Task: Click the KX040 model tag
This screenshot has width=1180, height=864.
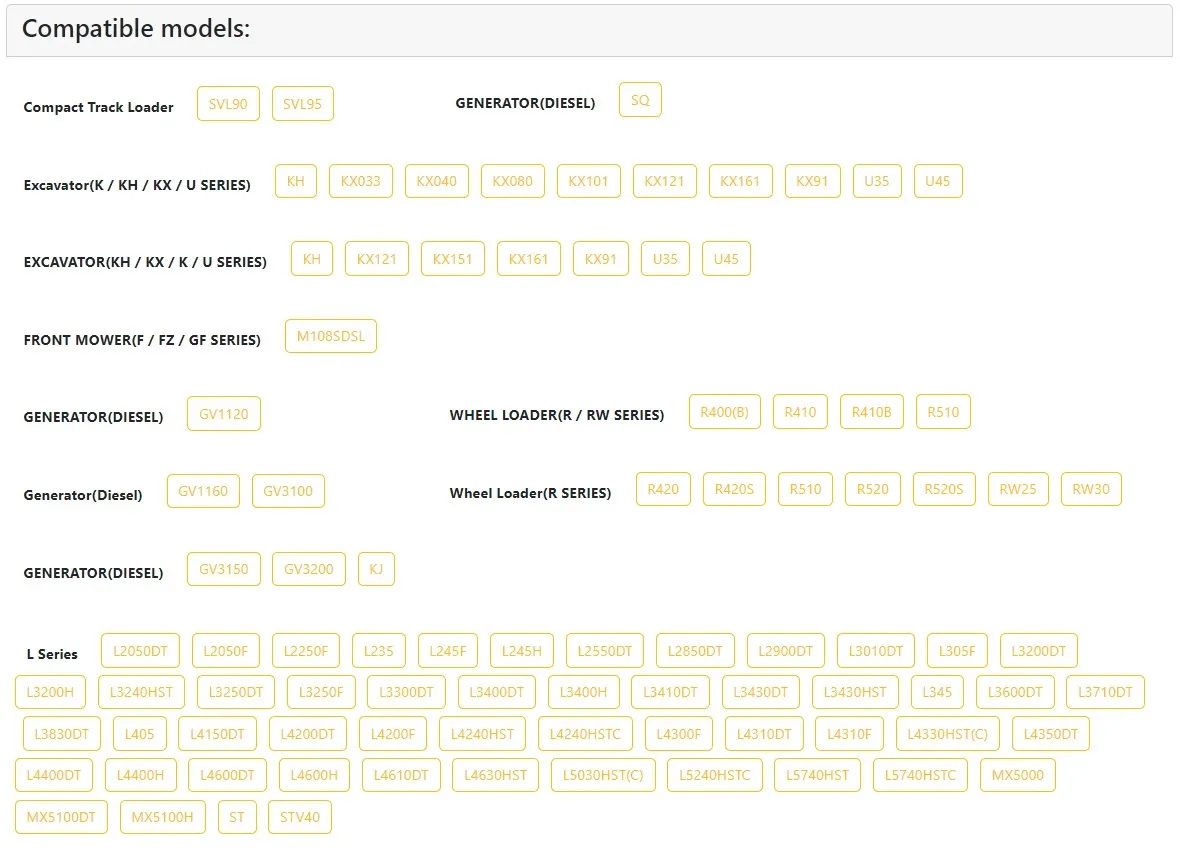Action: pyautogui.click(x=436, y=181)
